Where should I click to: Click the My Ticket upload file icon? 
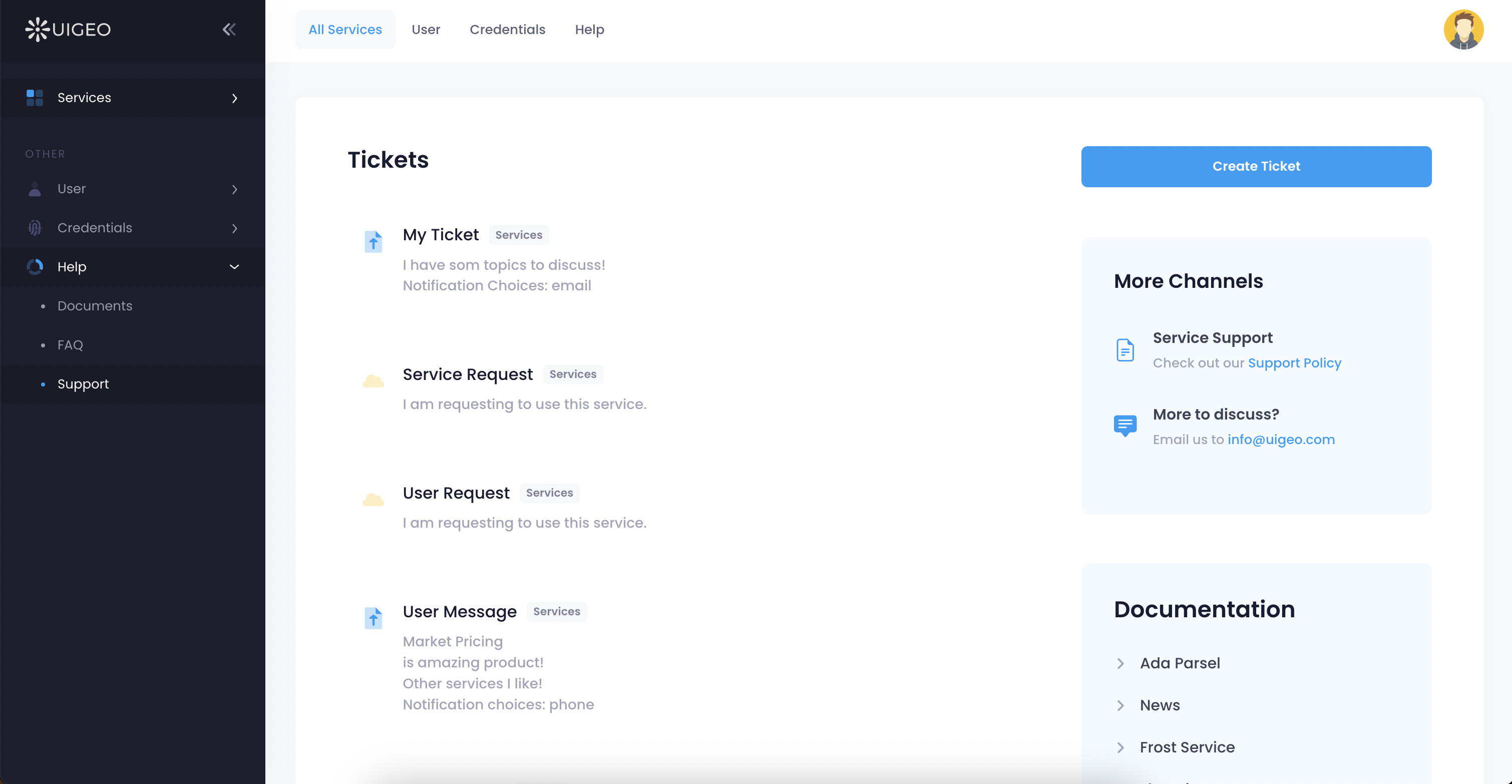pos(373,242)
